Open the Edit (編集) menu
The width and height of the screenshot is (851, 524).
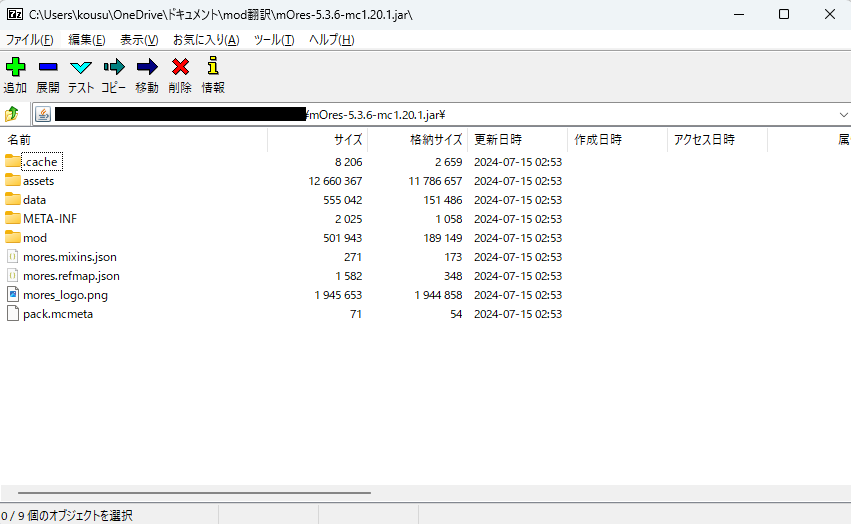point(86,40)
